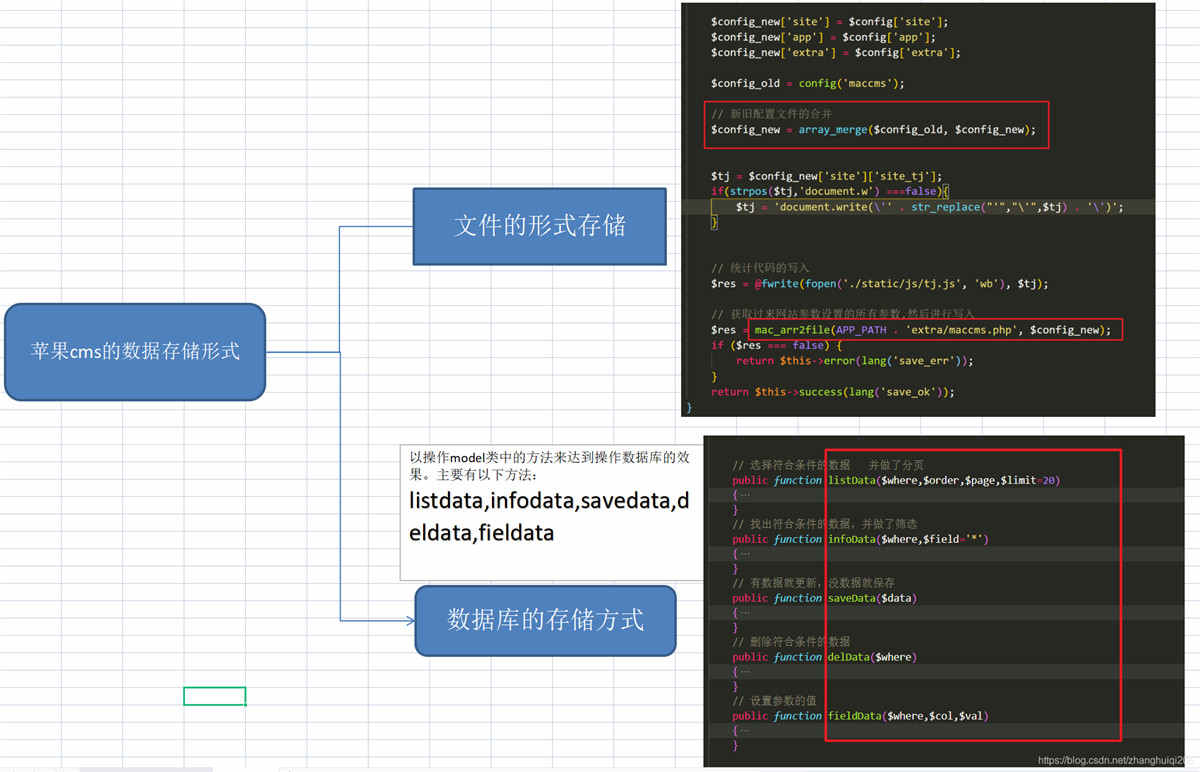This screenshot has height=772, width=1200.
Task: Click the return success save_ok line
Action: click(x=832, y=392)
